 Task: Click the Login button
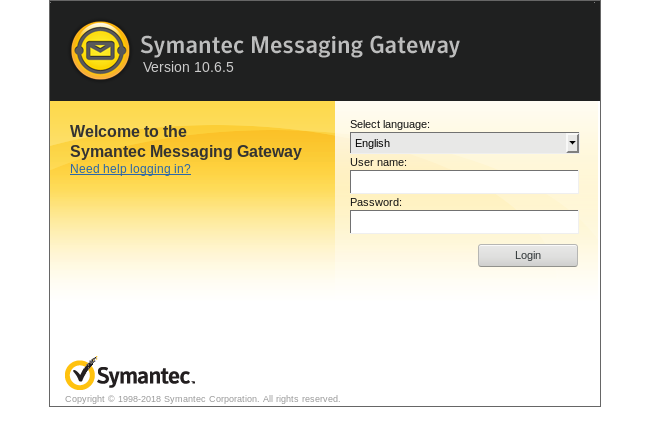pyautogui.click(x=528, y=255)
